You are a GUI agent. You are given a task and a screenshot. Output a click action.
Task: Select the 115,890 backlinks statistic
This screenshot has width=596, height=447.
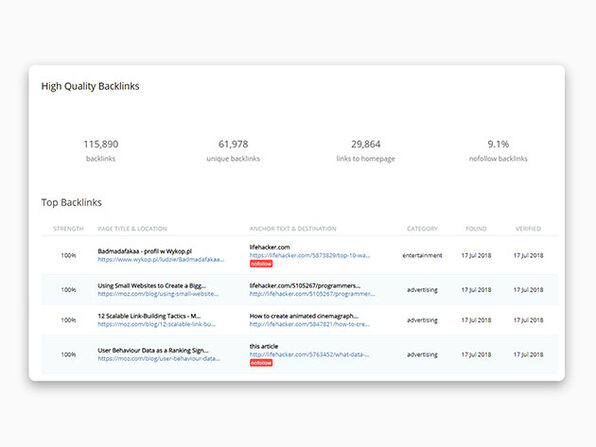click(x=101, y=151)
